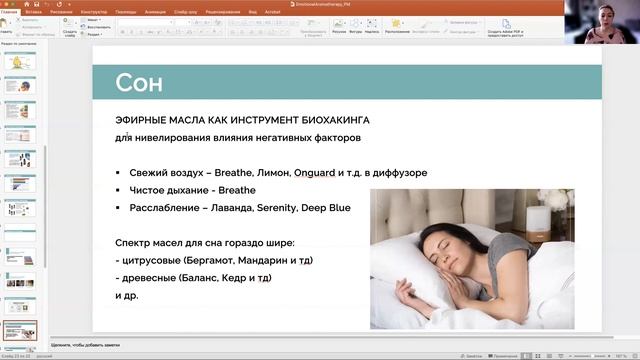The height and width of the screenshot is (360, 640).
Task: Toggle Italic formatting
Action: click(x=131, y=32)
